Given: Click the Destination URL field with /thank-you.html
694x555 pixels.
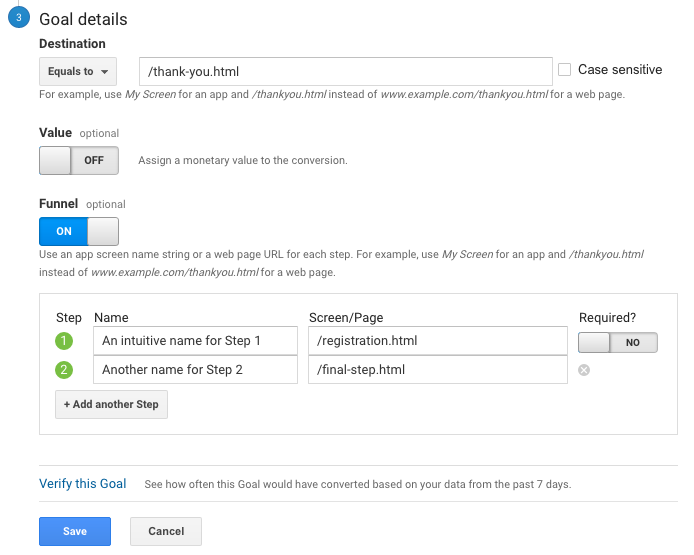Looking at the screenshot, I should [x=346, y=71].
